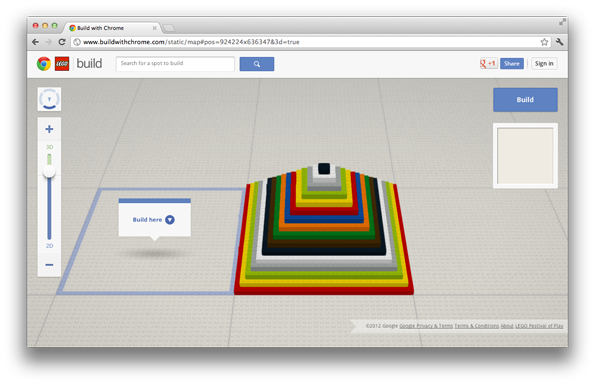Open a new tab with the blank tab button
This screenshot has height=385, width=595.
click(x=168, y=28)
